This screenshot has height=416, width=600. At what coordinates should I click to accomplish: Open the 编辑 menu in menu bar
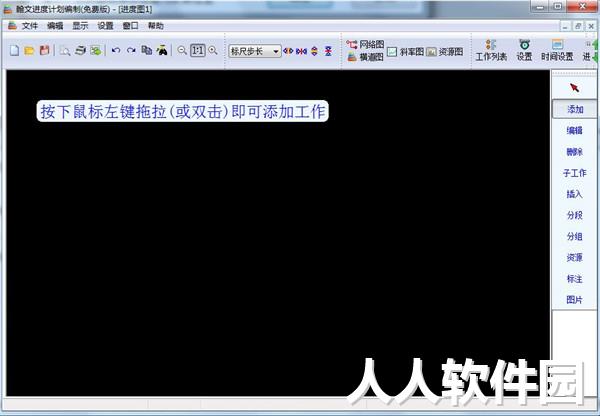[55, 26]
